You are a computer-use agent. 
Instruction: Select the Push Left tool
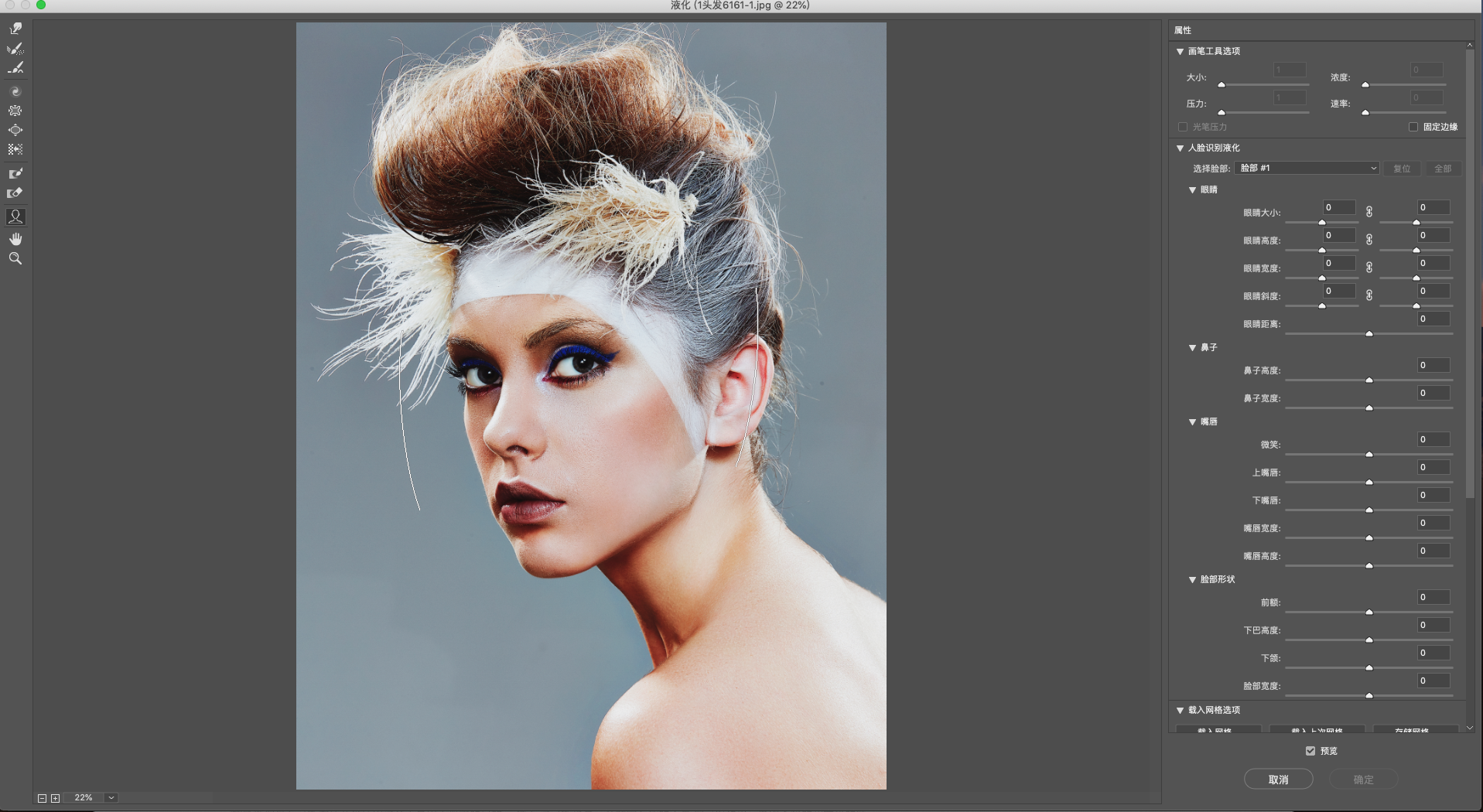click(x=15, y=149)
